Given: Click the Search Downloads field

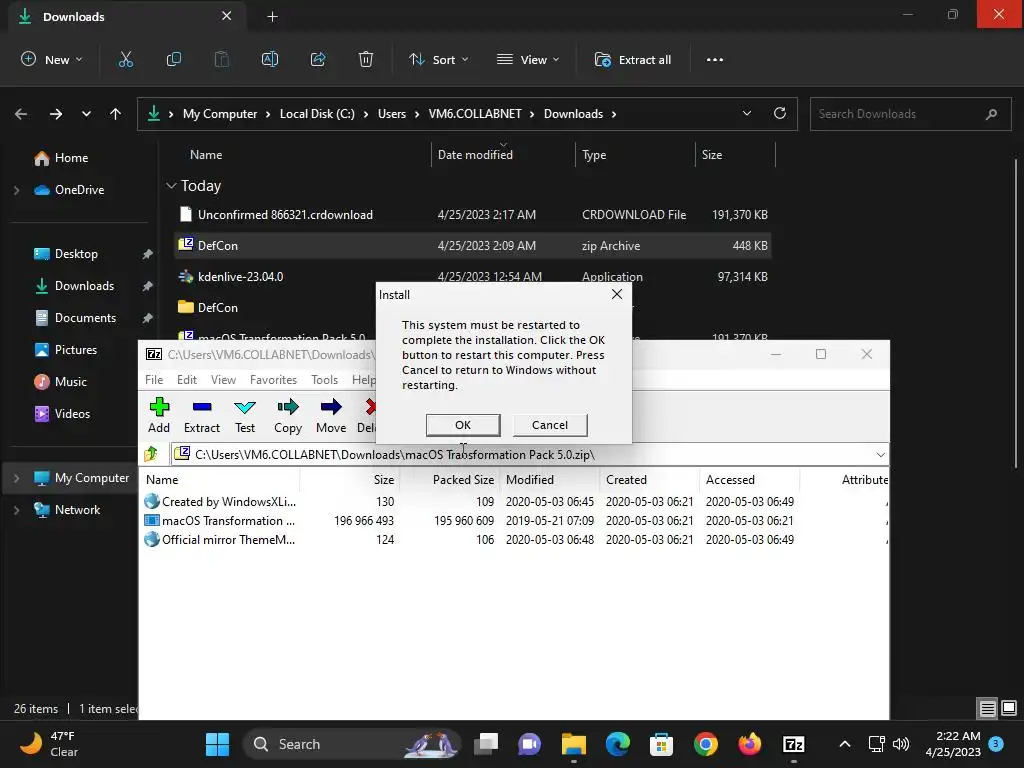Looking at the screenshot, I should click(910, 114).
